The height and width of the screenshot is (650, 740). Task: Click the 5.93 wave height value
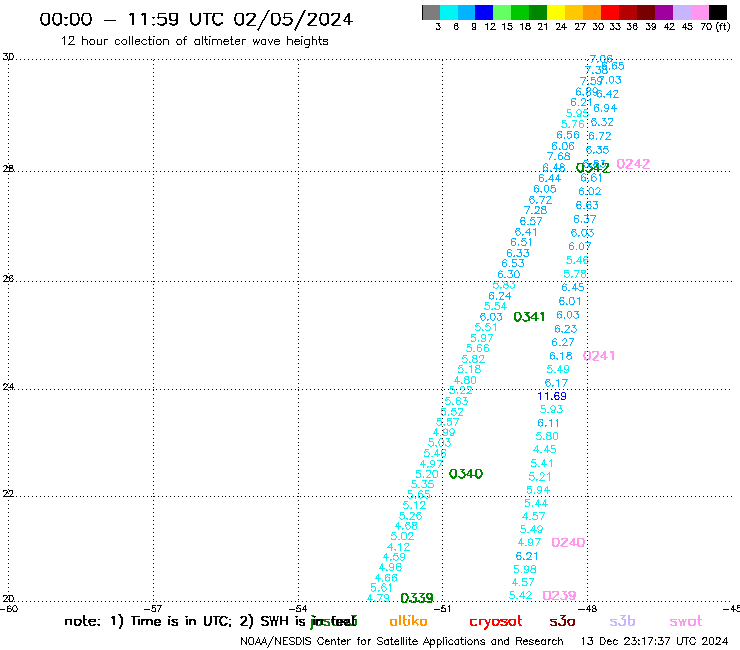coord(551,409)
